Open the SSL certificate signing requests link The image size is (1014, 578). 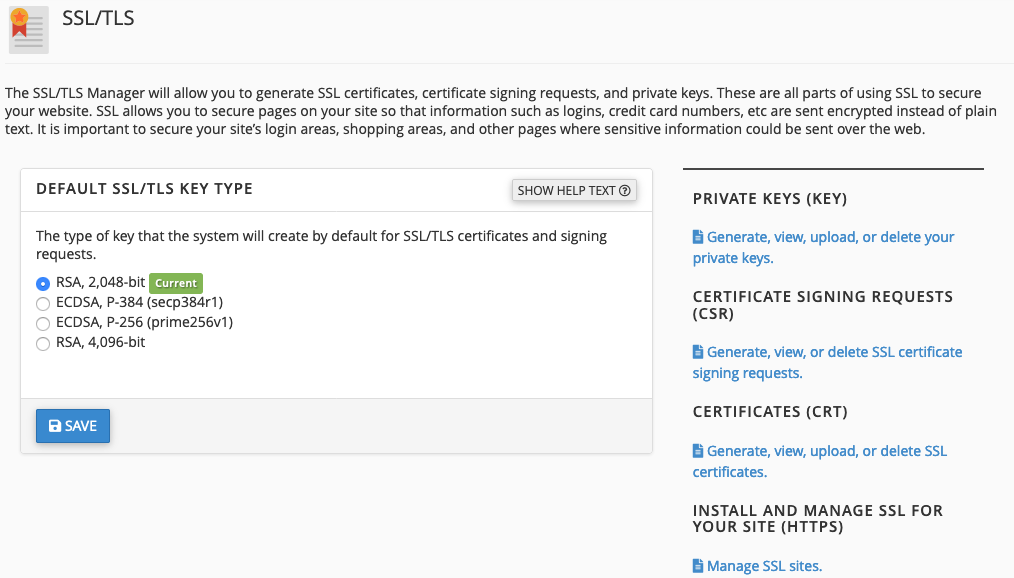(827, 362)
